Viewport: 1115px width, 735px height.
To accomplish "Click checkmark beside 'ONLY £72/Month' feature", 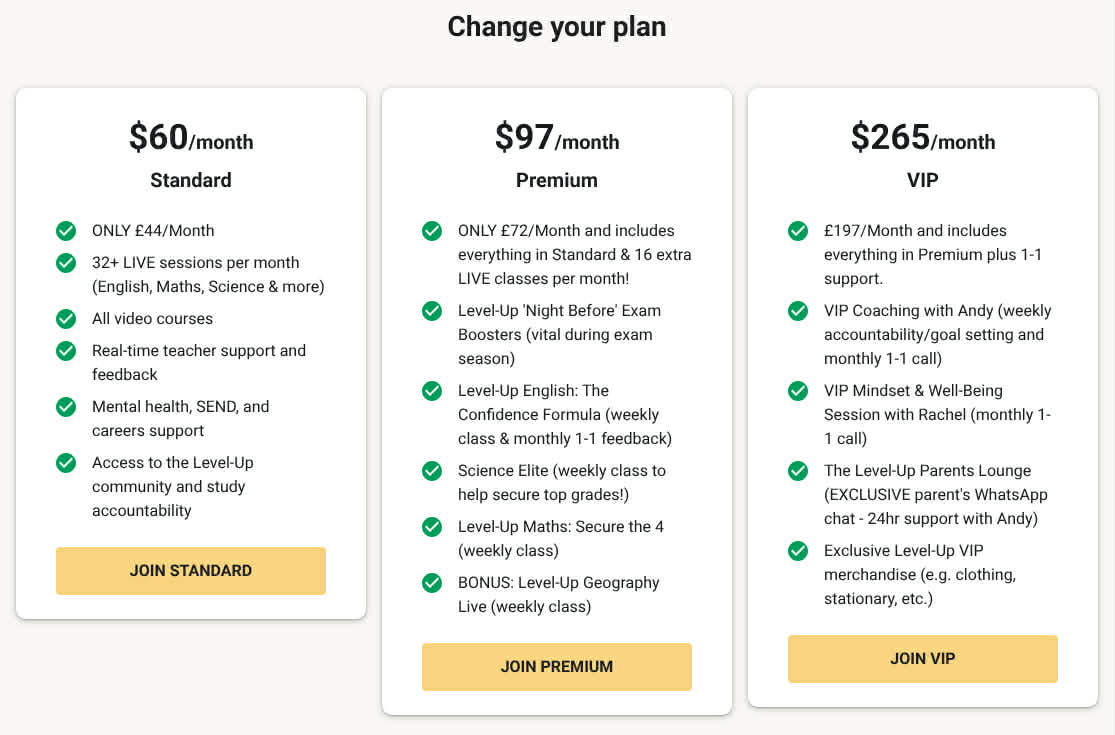I will [x=432, y=231].
